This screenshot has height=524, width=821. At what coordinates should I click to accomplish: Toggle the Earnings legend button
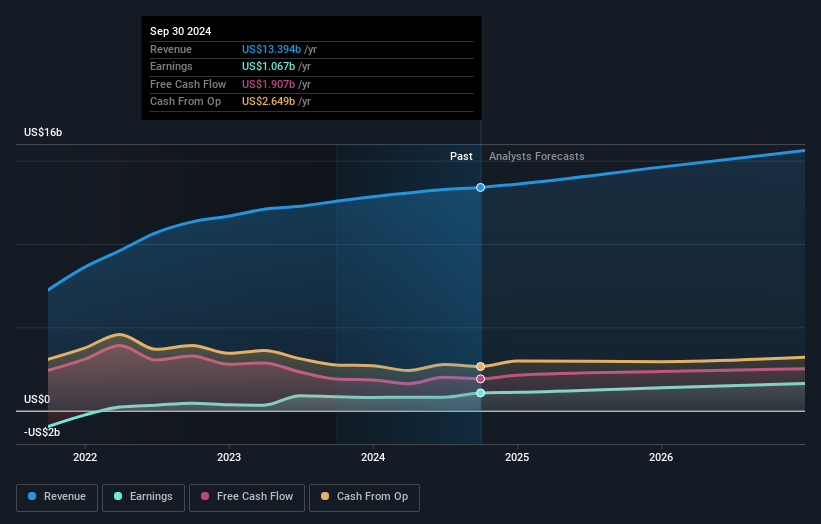tap(143, 497)
